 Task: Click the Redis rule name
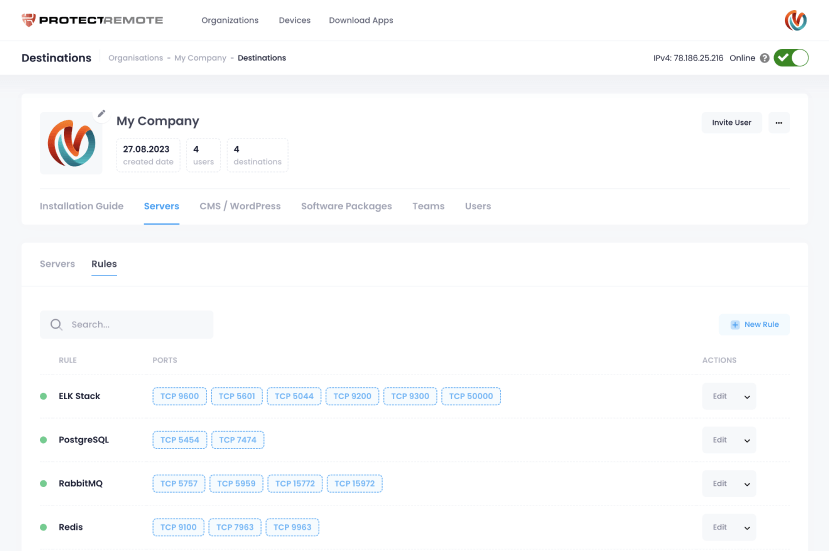(x=71, y=527)
